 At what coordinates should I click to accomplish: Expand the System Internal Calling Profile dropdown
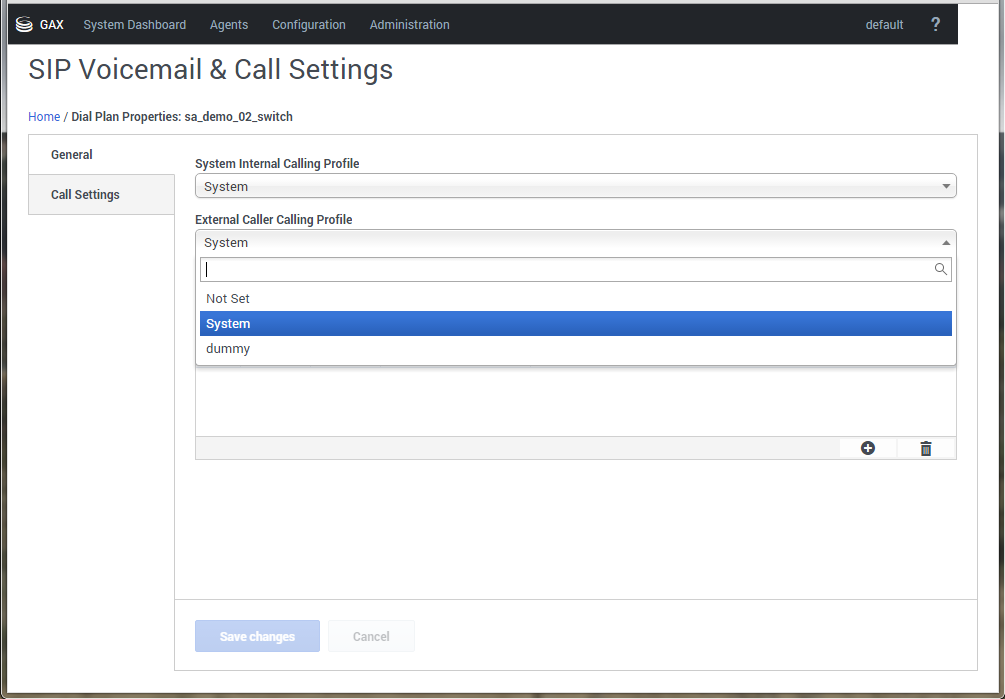pos(575,187)
